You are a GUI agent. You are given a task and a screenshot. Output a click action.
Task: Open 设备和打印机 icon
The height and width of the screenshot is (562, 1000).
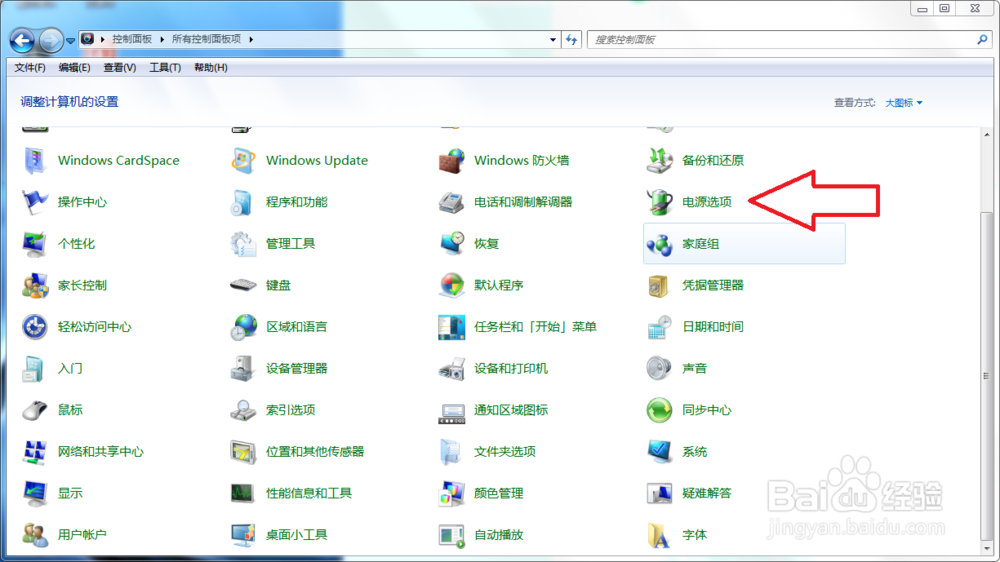pos(452,368)
